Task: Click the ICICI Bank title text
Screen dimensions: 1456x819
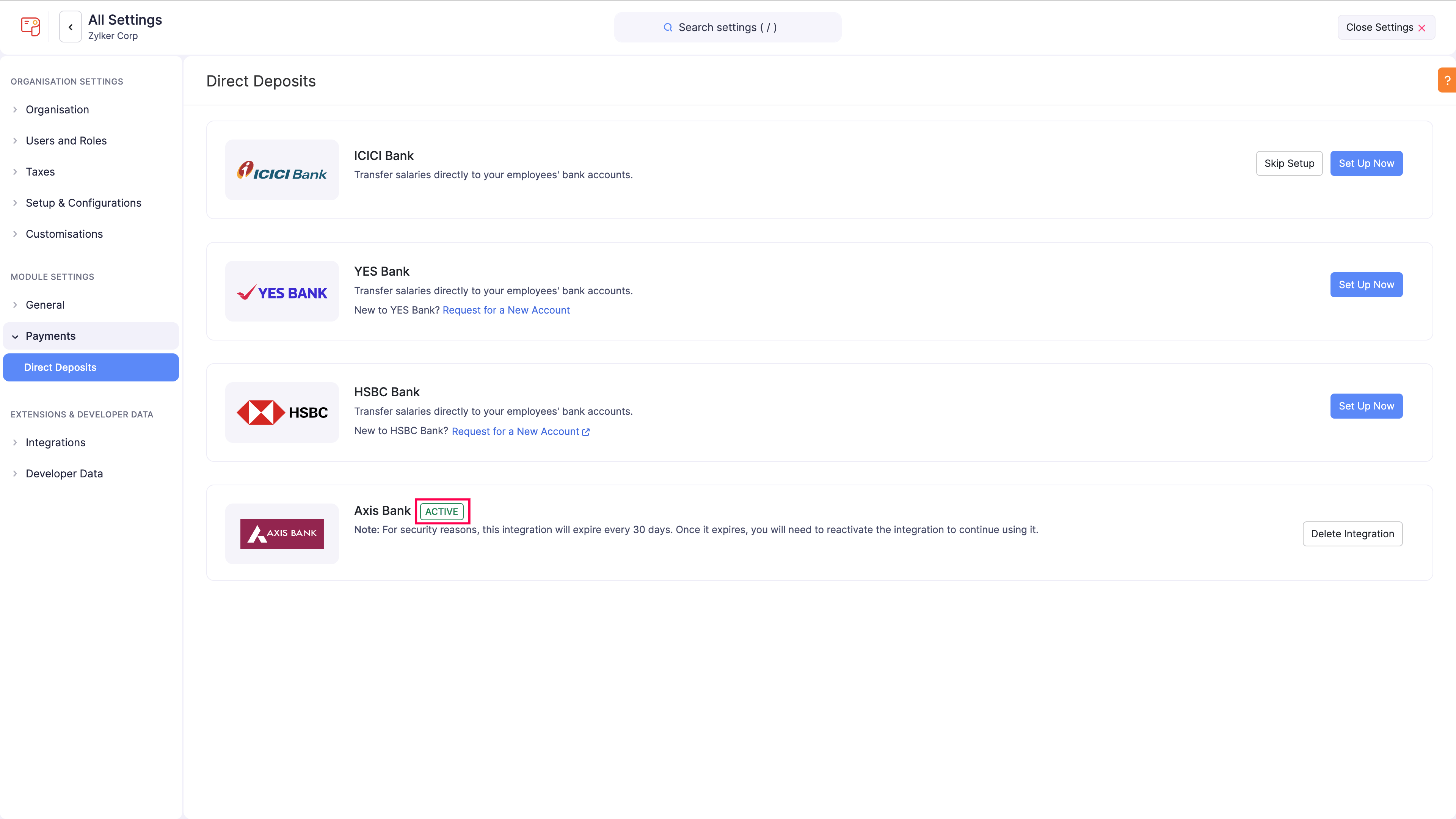Action: click(x=384, y=156)
